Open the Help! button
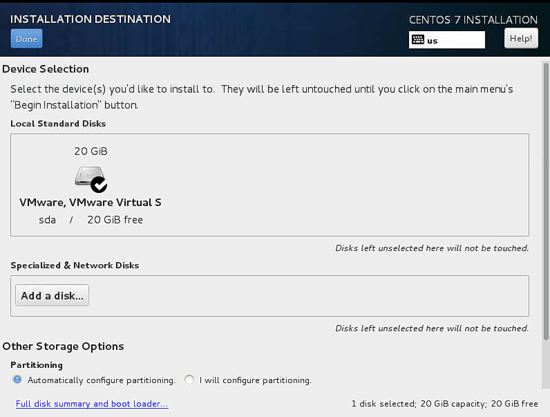This screenshot has width=550, height=417. click(x=521, y=38)
